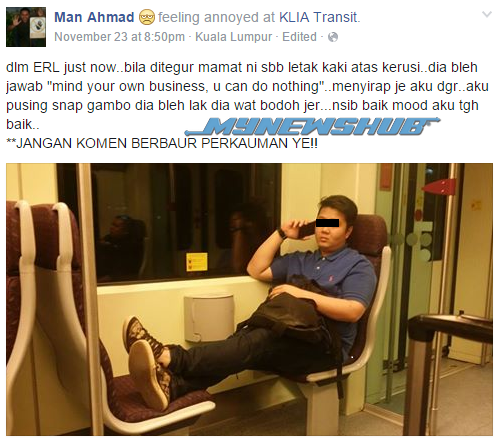Open Man Ahmad's profile picture

[x=26, y=27]
